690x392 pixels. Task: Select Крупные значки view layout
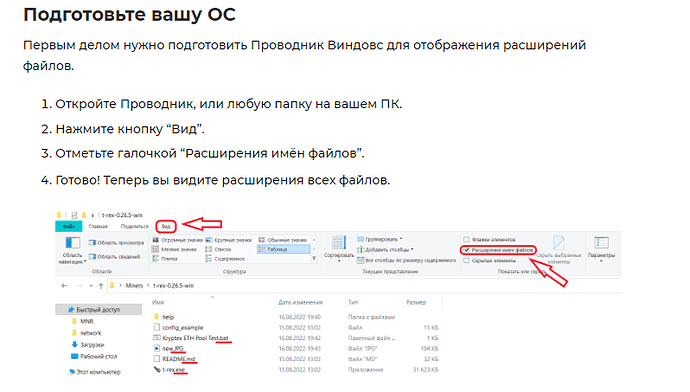(229, 240)
